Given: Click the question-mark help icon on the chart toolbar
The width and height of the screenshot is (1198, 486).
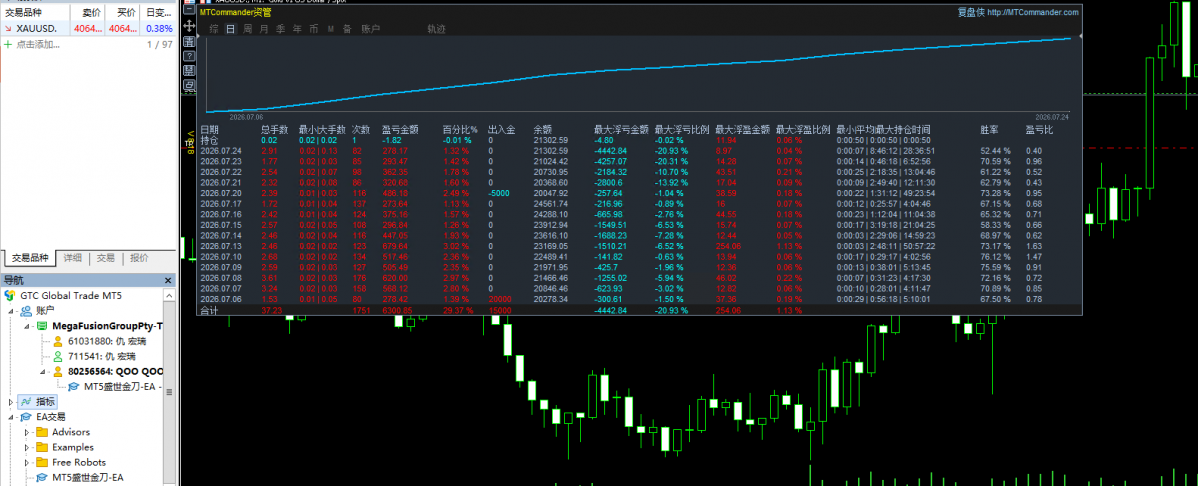Looking at the screenshot, I should point(189,56).
